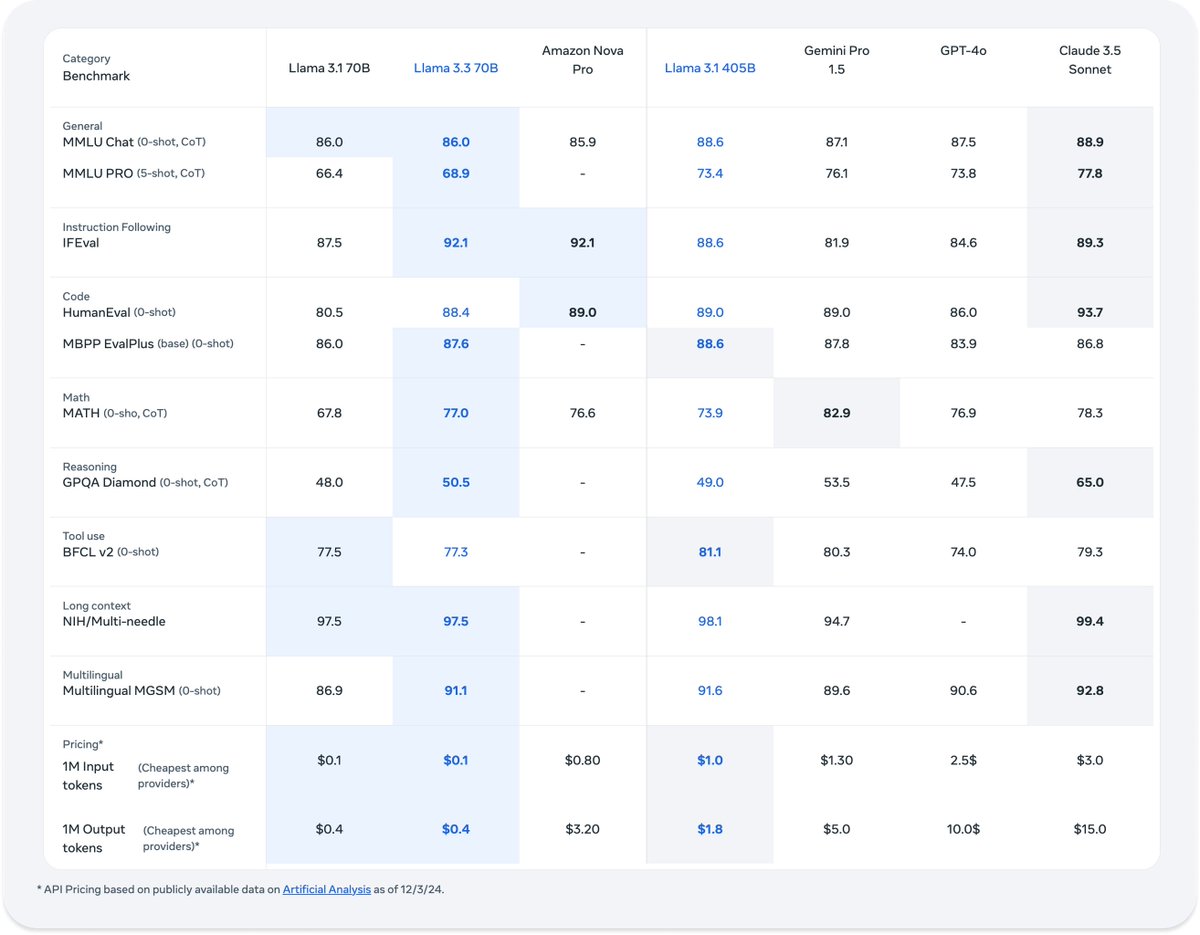Click the NIH/Multi-needle row label
The height and width of the screenshot is (935, 1200).
[x=114, y=622]
